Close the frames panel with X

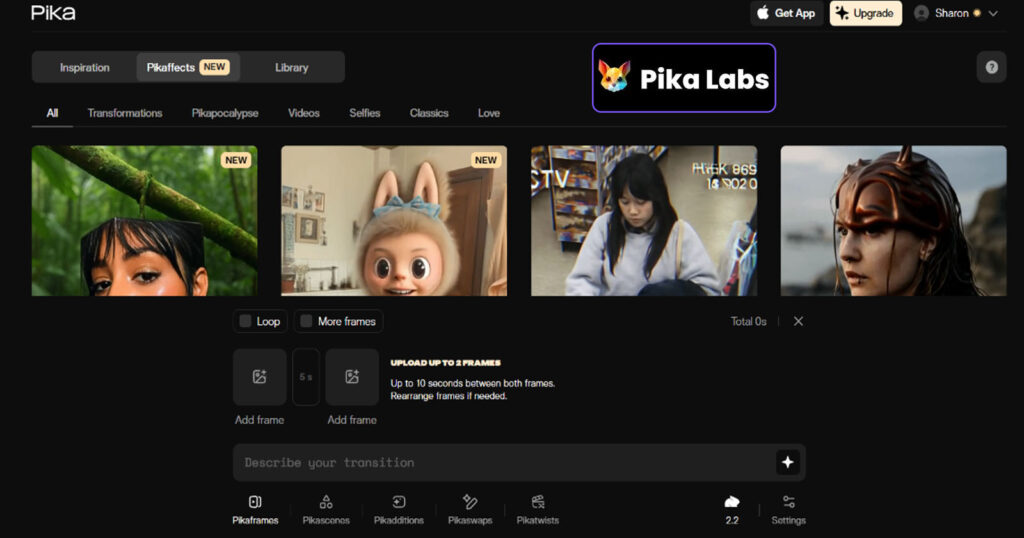(x=798, y=321)
